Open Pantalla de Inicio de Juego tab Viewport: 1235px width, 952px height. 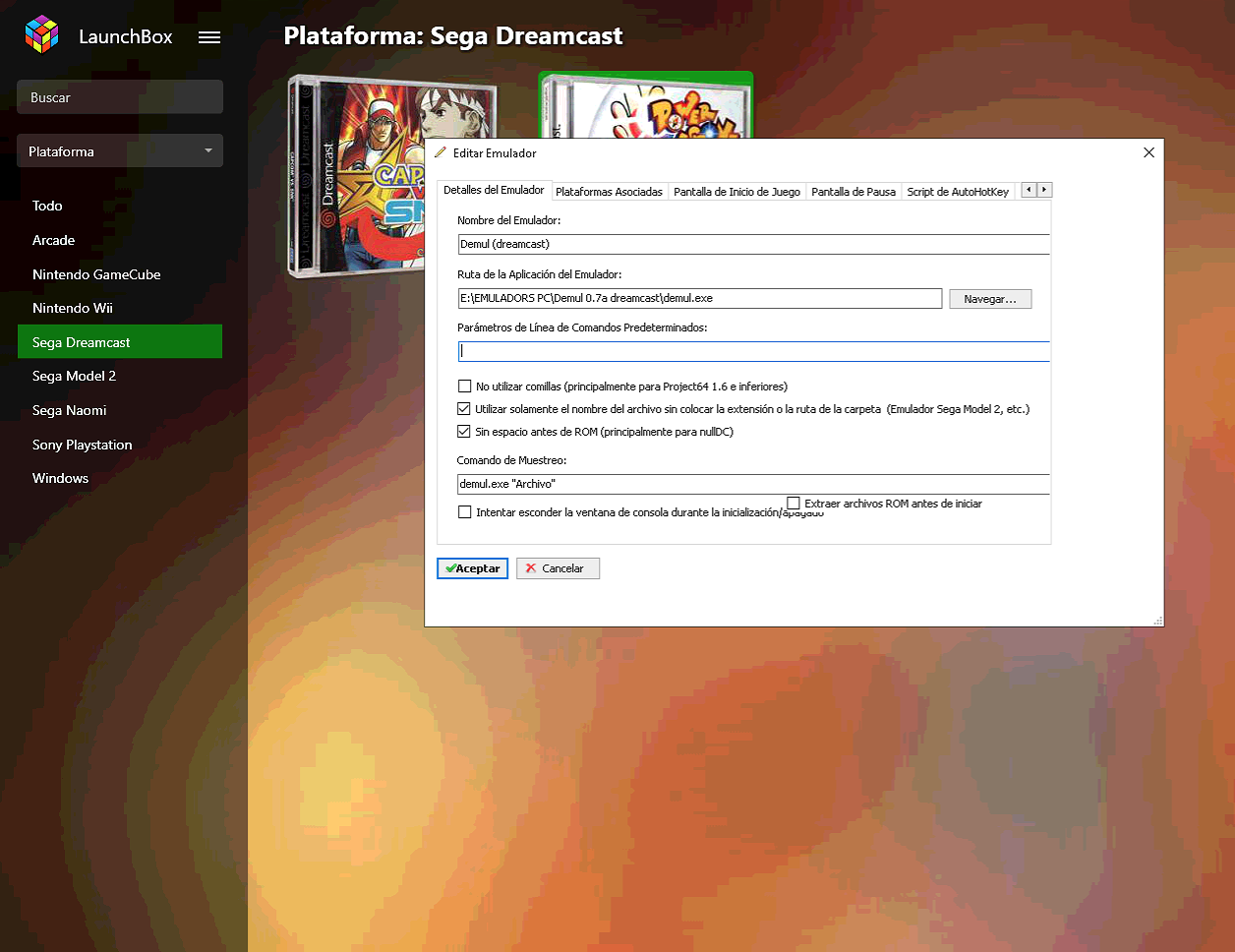[736, 192]
